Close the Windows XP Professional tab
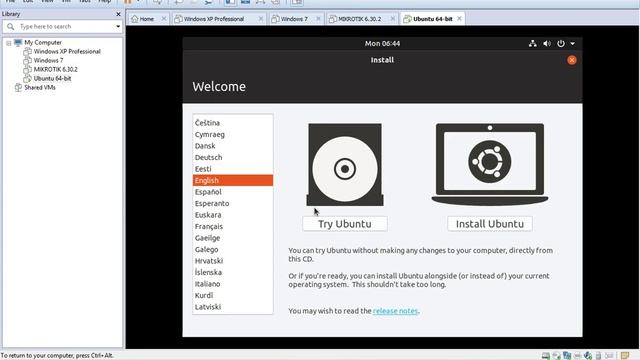 [x=261, y=19]
